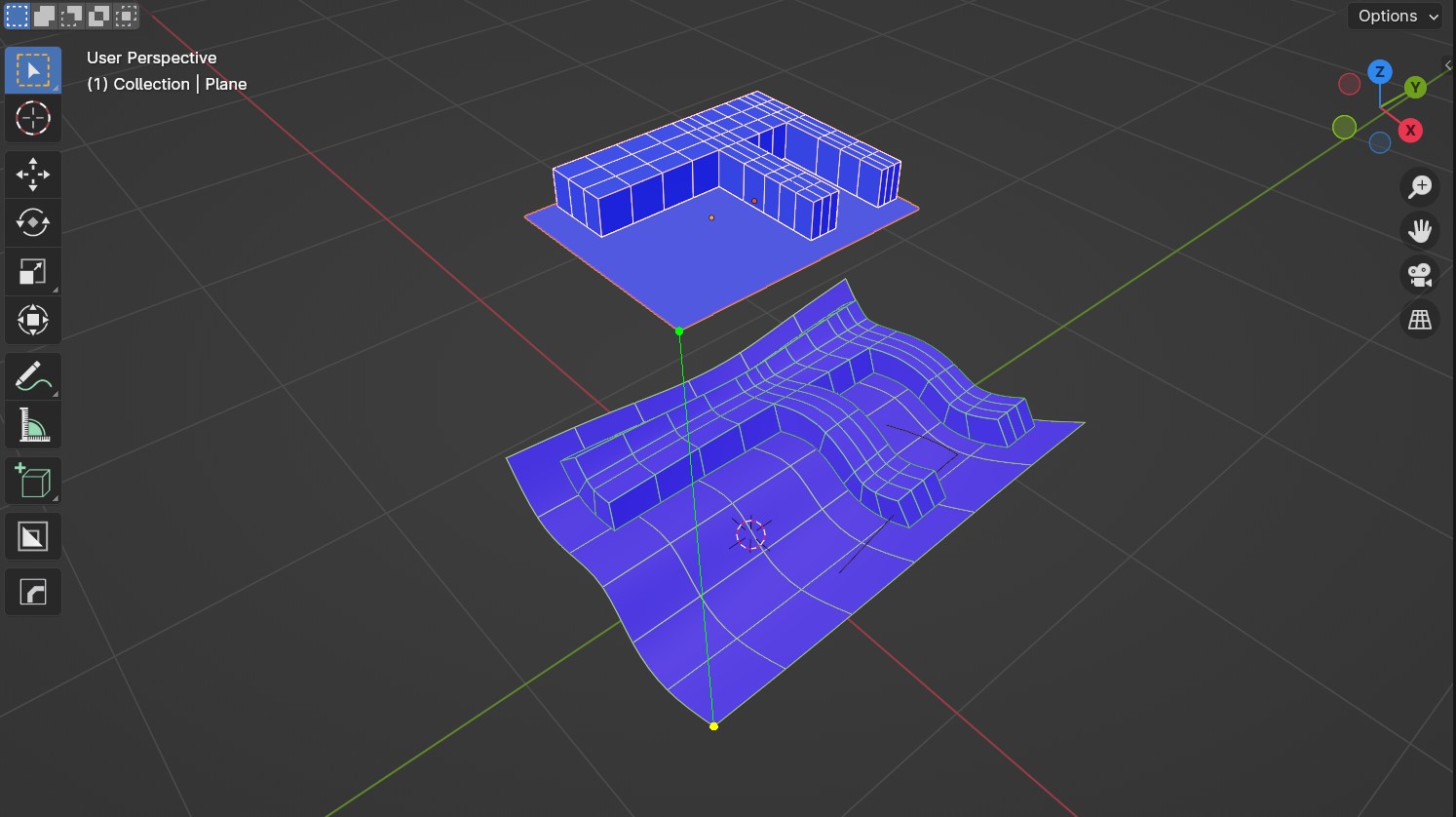1456x817 pixels.
Task: Pick the Rotate tool
Action: point(33,222)
